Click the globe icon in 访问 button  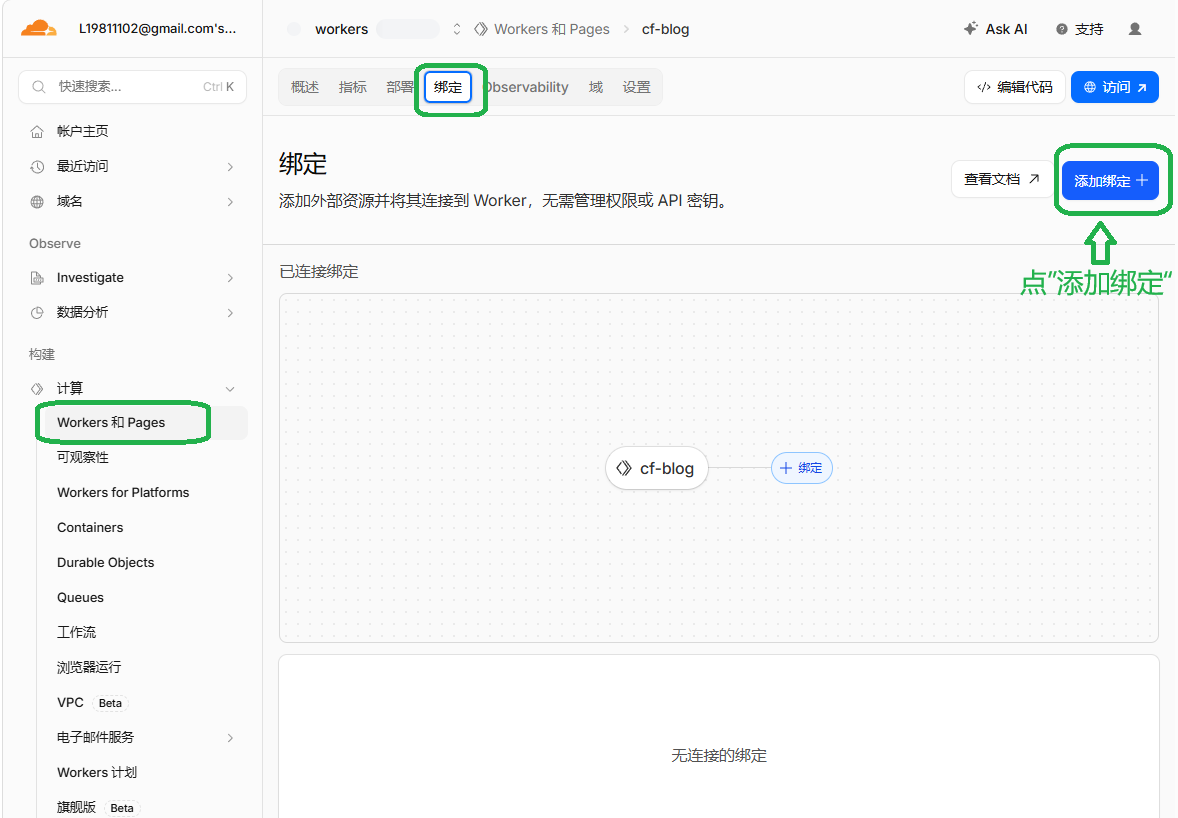point(1089,87)
